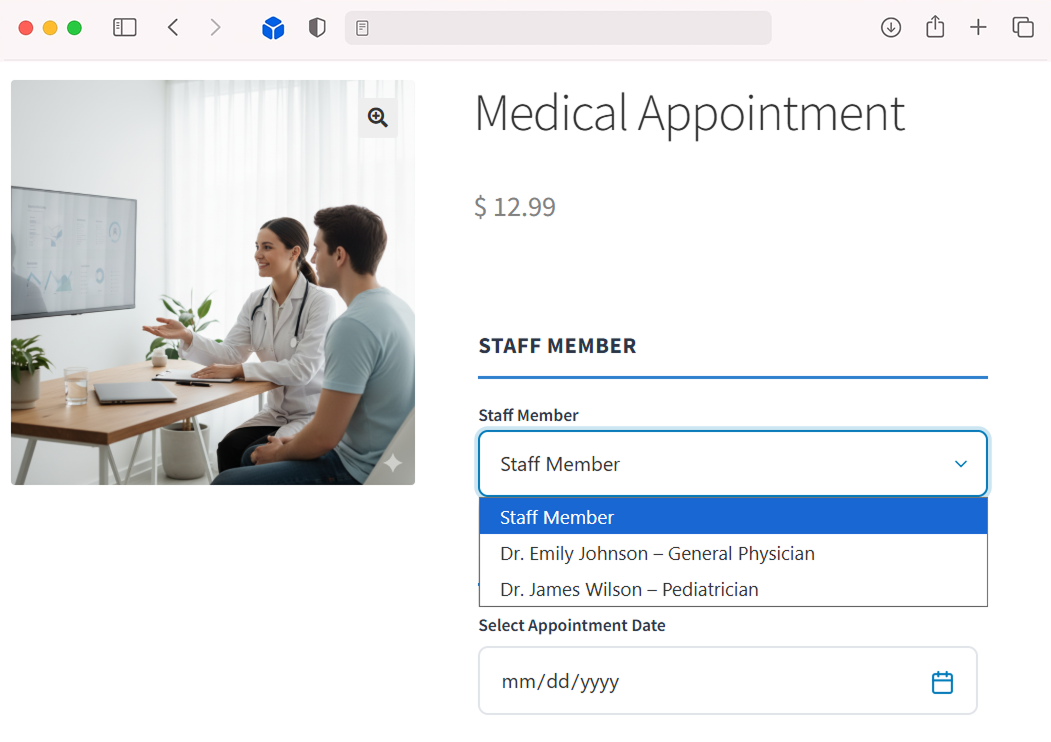Open the blue cube extension

click(273, 28)
